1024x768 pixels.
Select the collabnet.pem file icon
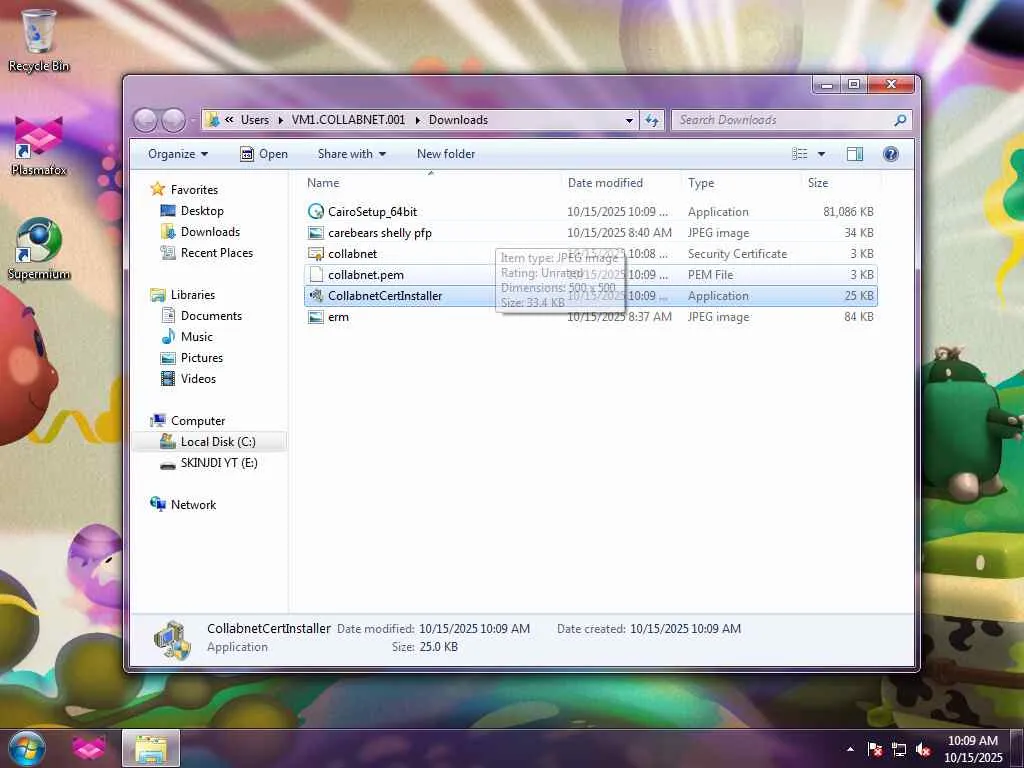point(316,274)
